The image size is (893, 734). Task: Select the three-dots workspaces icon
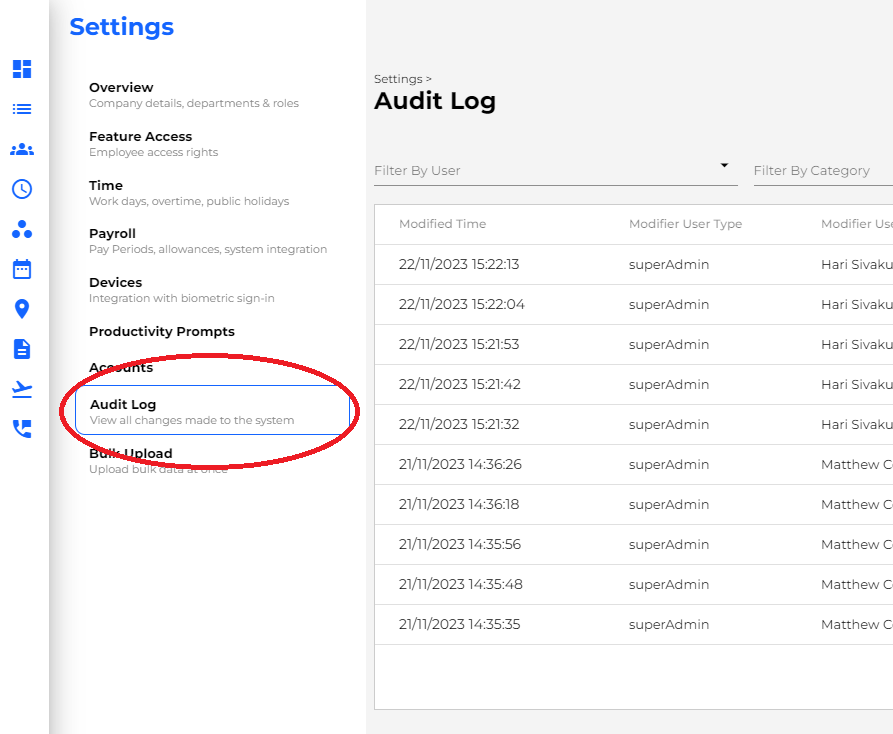22,229
